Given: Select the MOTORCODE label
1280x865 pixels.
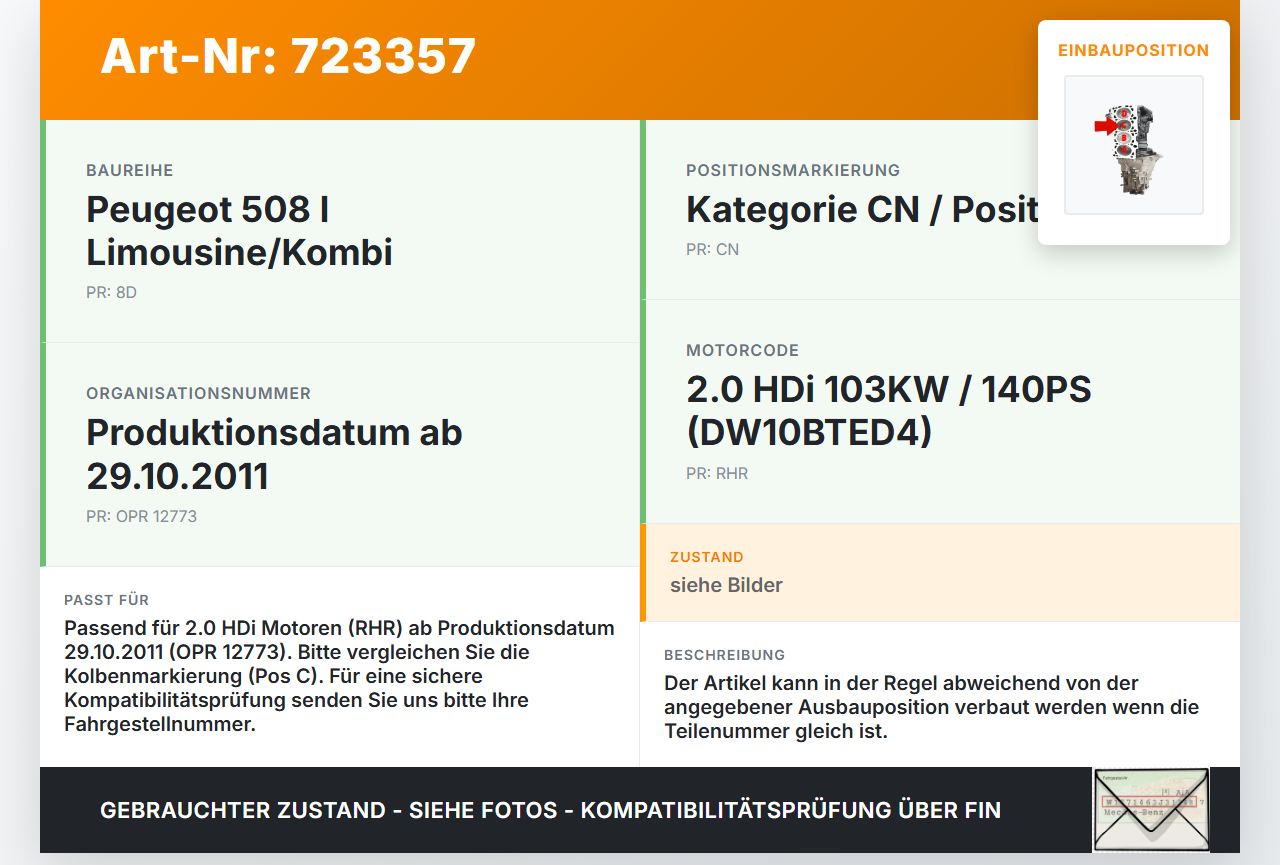Looking at the screenshot, I should tap(742, 351).
